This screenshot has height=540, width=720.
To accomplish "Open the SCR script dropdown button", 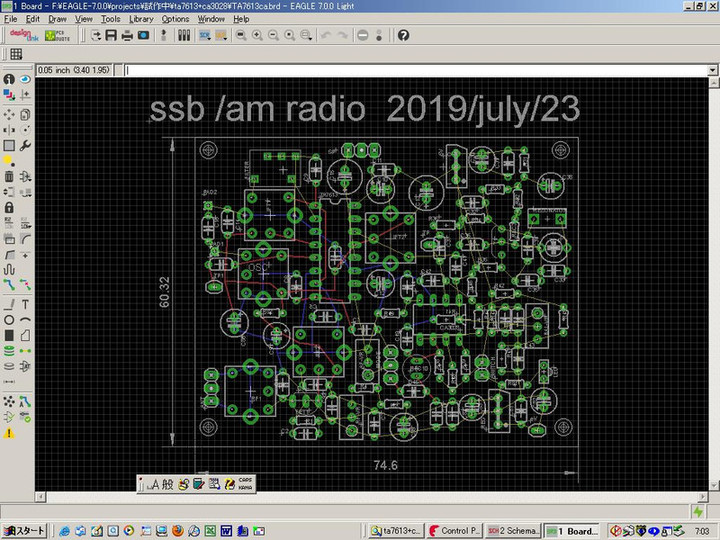I will coord(204,36).
